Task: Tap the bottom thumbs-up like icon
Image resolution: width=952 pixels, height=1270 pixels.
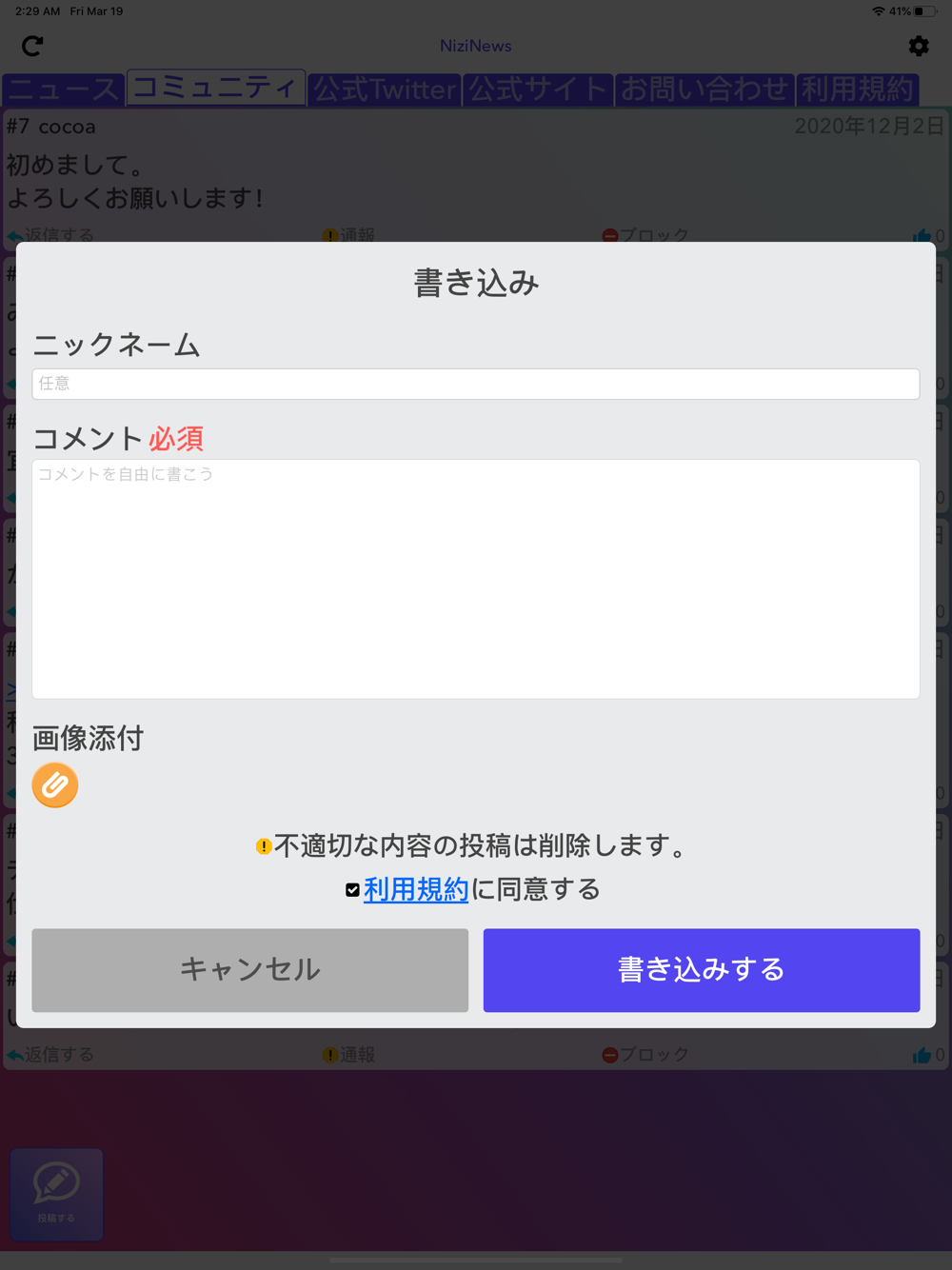Action: [x=922, y=1055]
